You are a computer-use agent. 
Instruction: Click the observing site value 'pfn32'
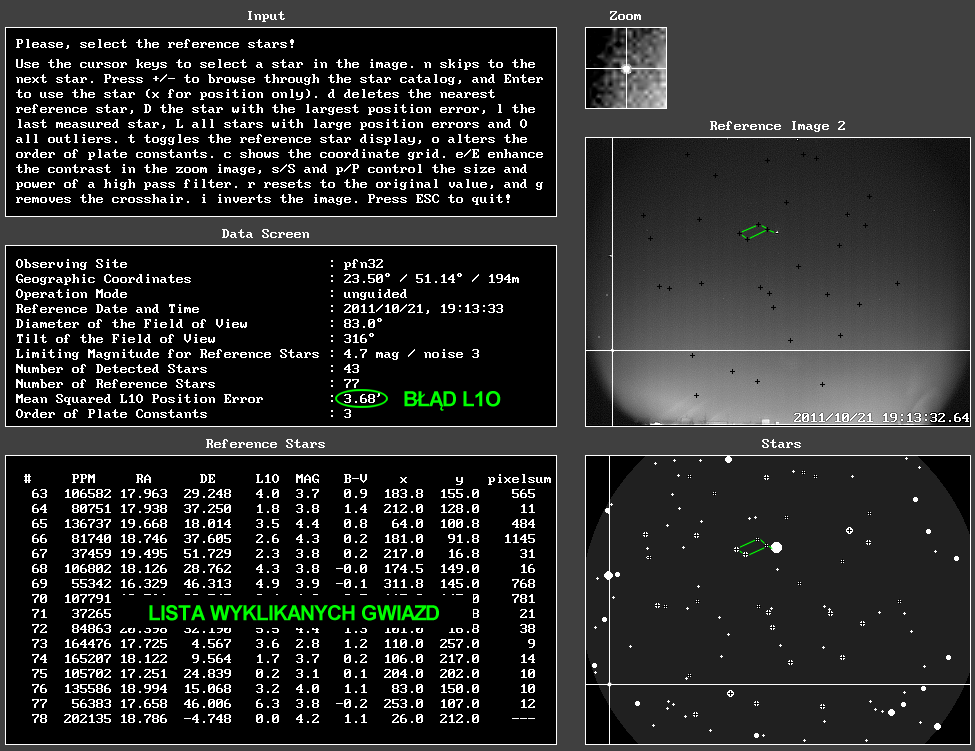364,264
